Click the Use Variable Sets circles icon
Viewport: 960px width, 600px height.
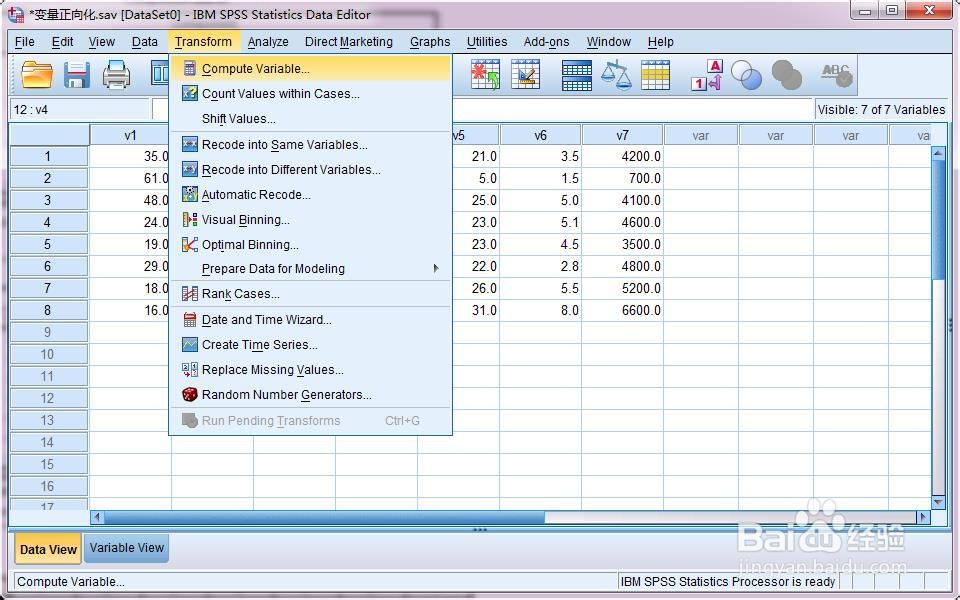tap(747, 75)
